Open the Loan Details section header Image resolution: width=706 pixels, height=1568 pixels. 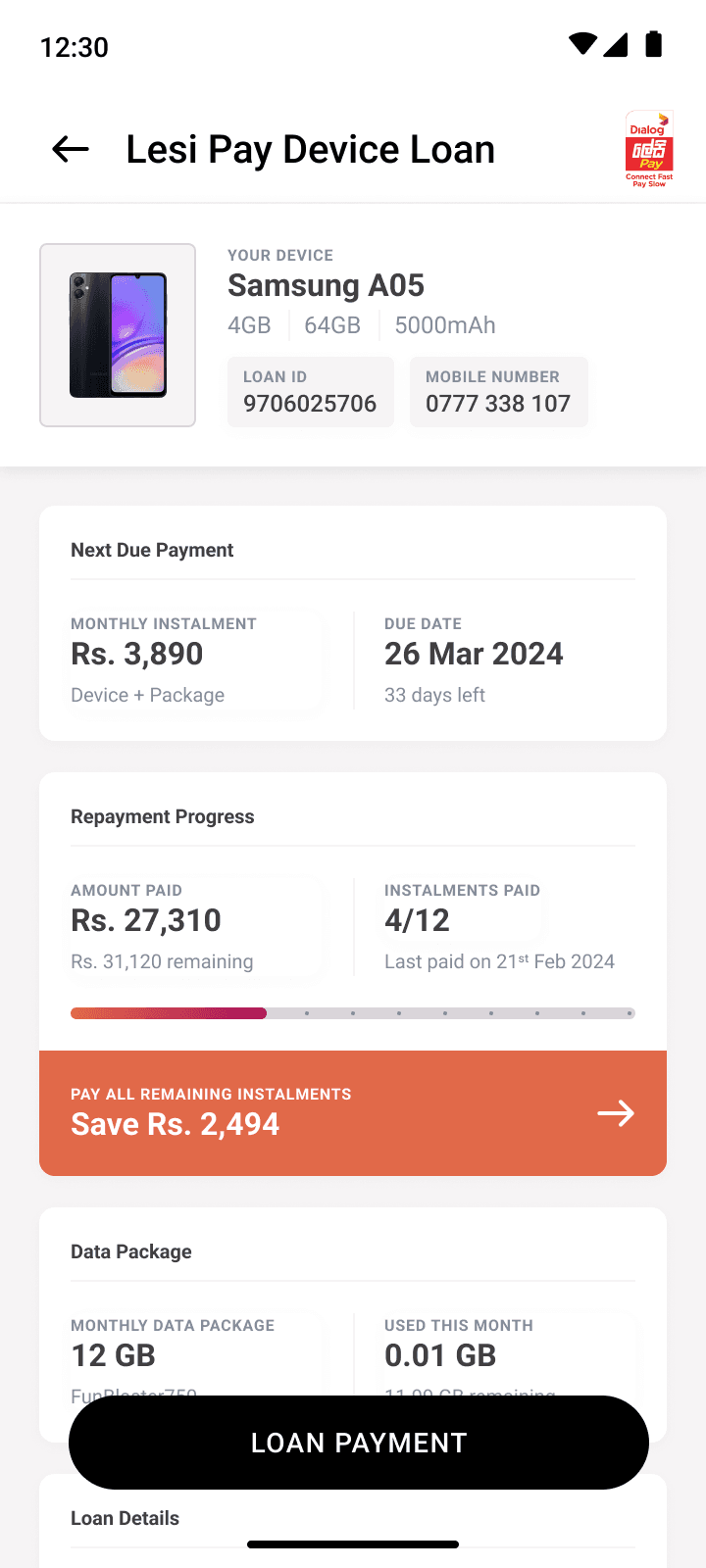pos(125,1518)
